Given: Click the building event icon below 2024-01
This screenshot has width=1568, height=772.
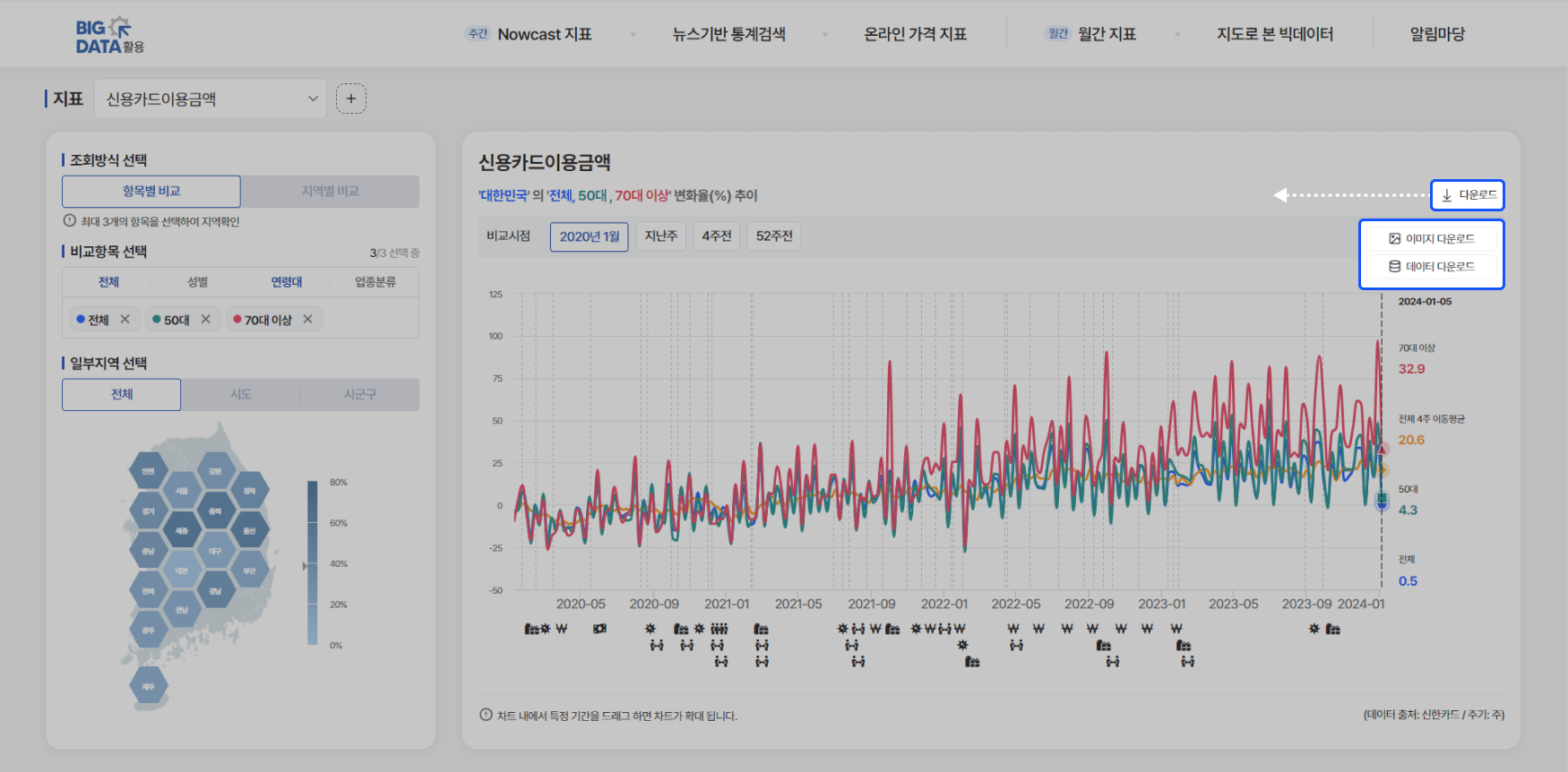Looking at the screenshot, I should pos(1333,629).
